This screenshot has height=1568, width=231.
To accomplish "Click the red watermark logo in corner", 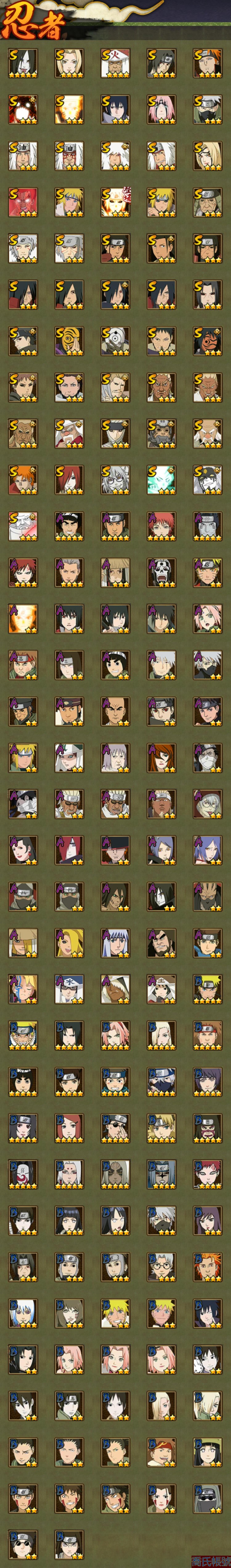I will tap(211, 1561).
